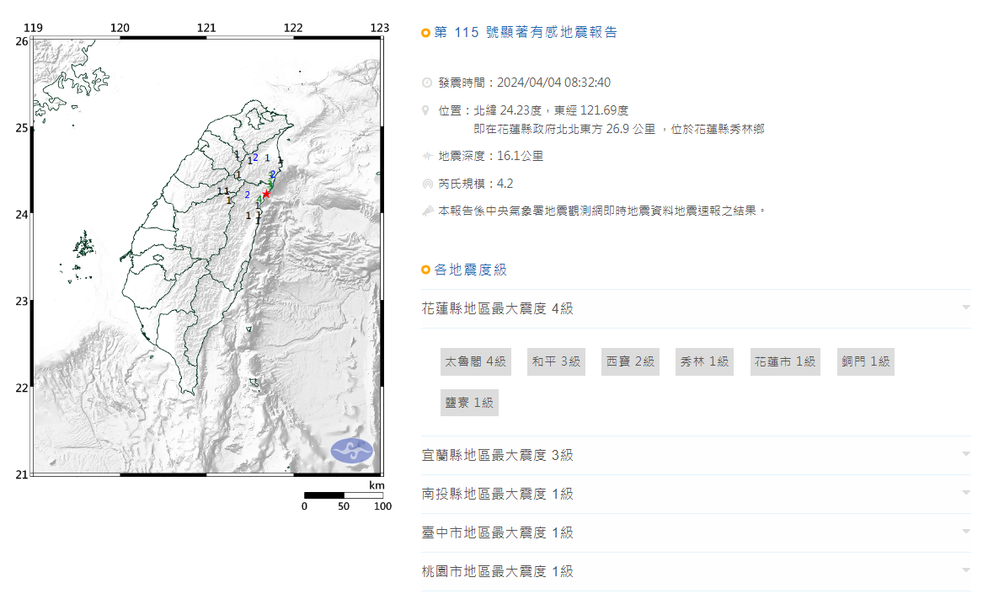Click the red epicenter star on map
This screenshot has width=999, height=599.
[267, 194]
